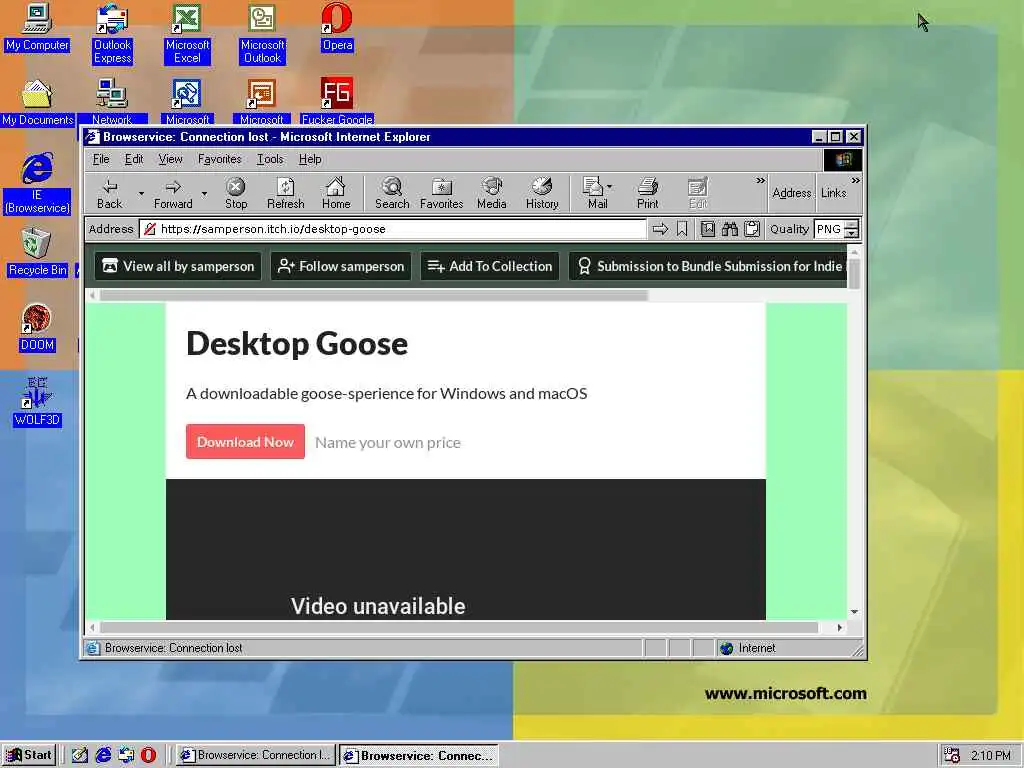Open the Help menu
This screenshot has width=1024, height=768.
[x=310, y=159]
